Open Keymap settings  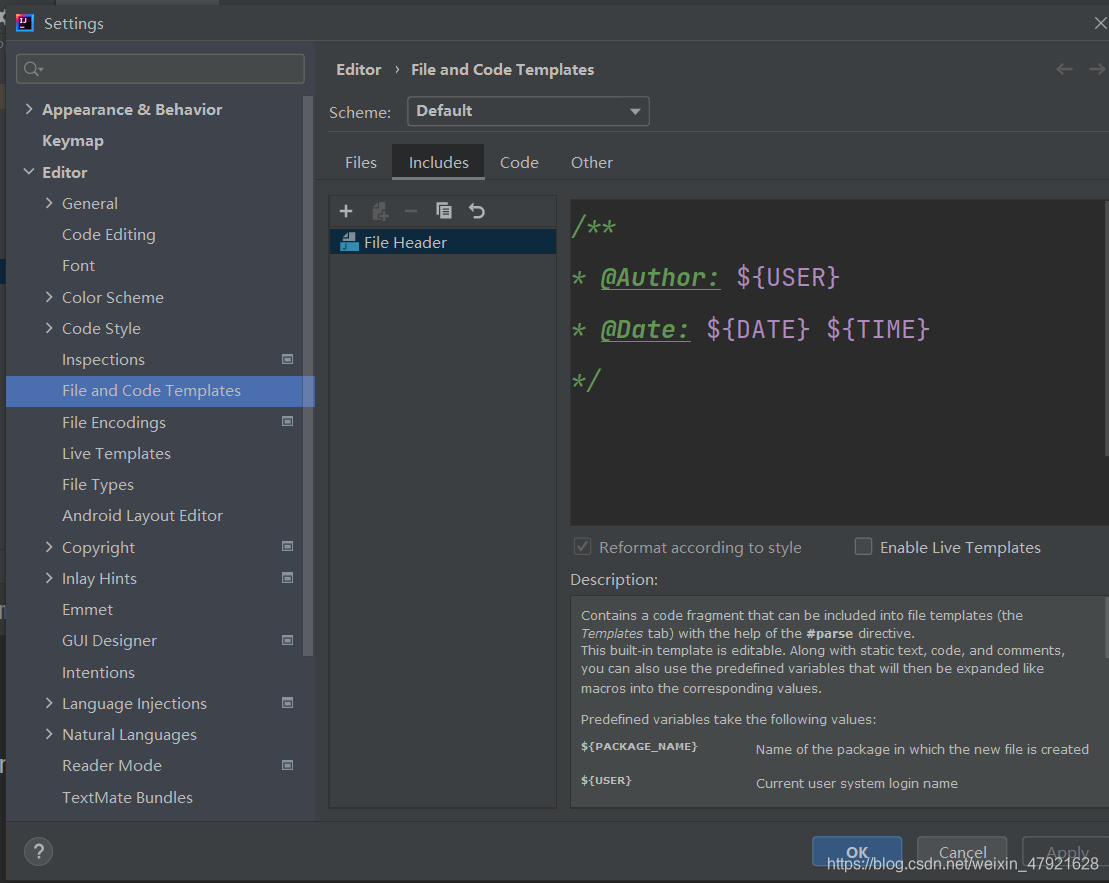click(x=73, y=141)
